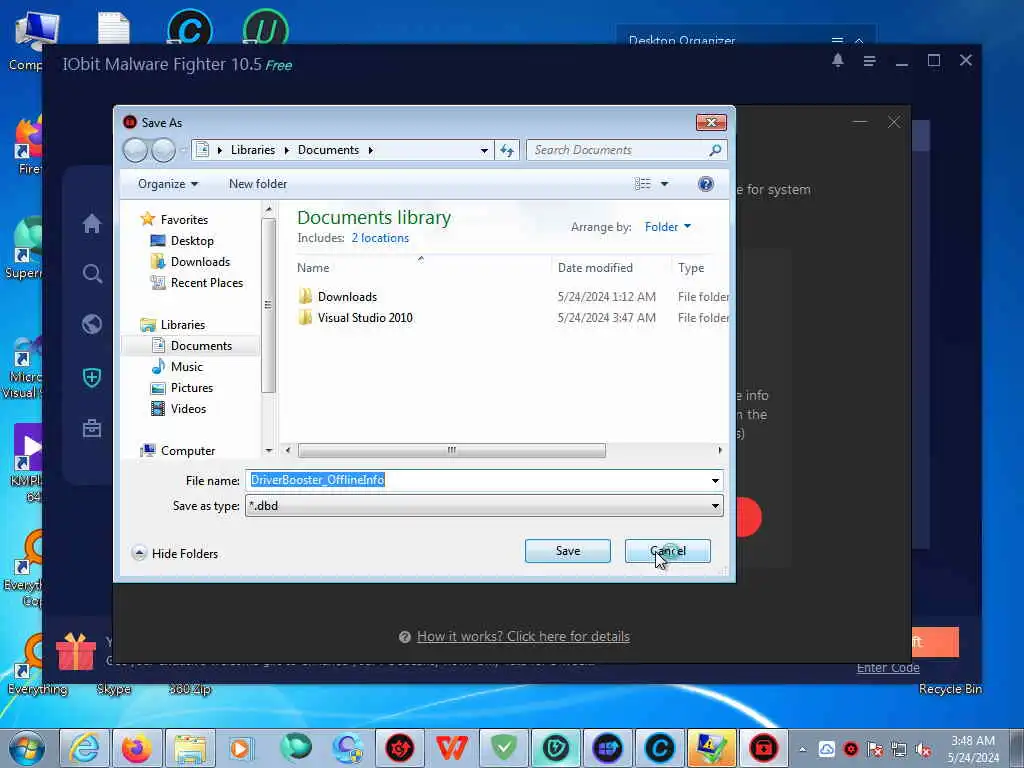Click How it works? Click here for details
This screenshot has width=1024, height=768.
[523, 636]
